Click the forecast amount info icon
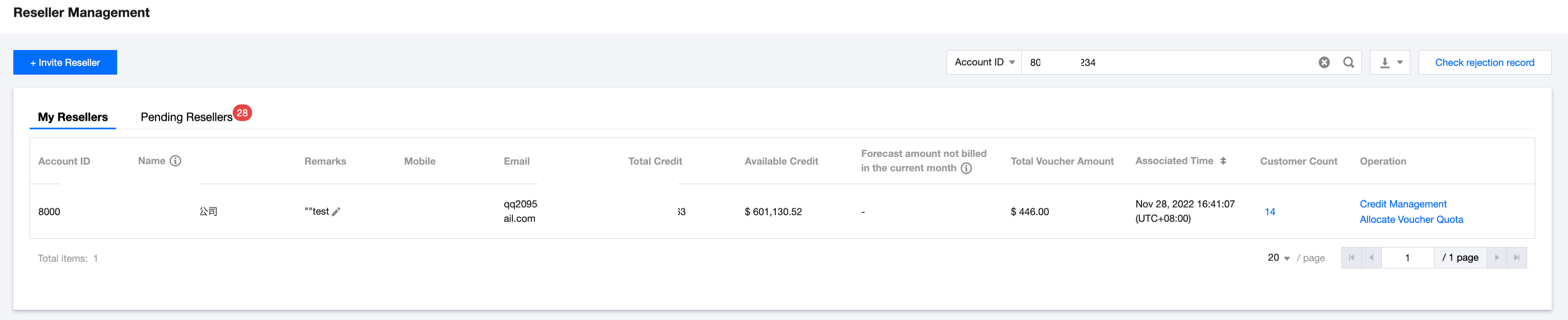This screenshot has width=1568, height=320. pyautogui.click(x=966, y=169)
